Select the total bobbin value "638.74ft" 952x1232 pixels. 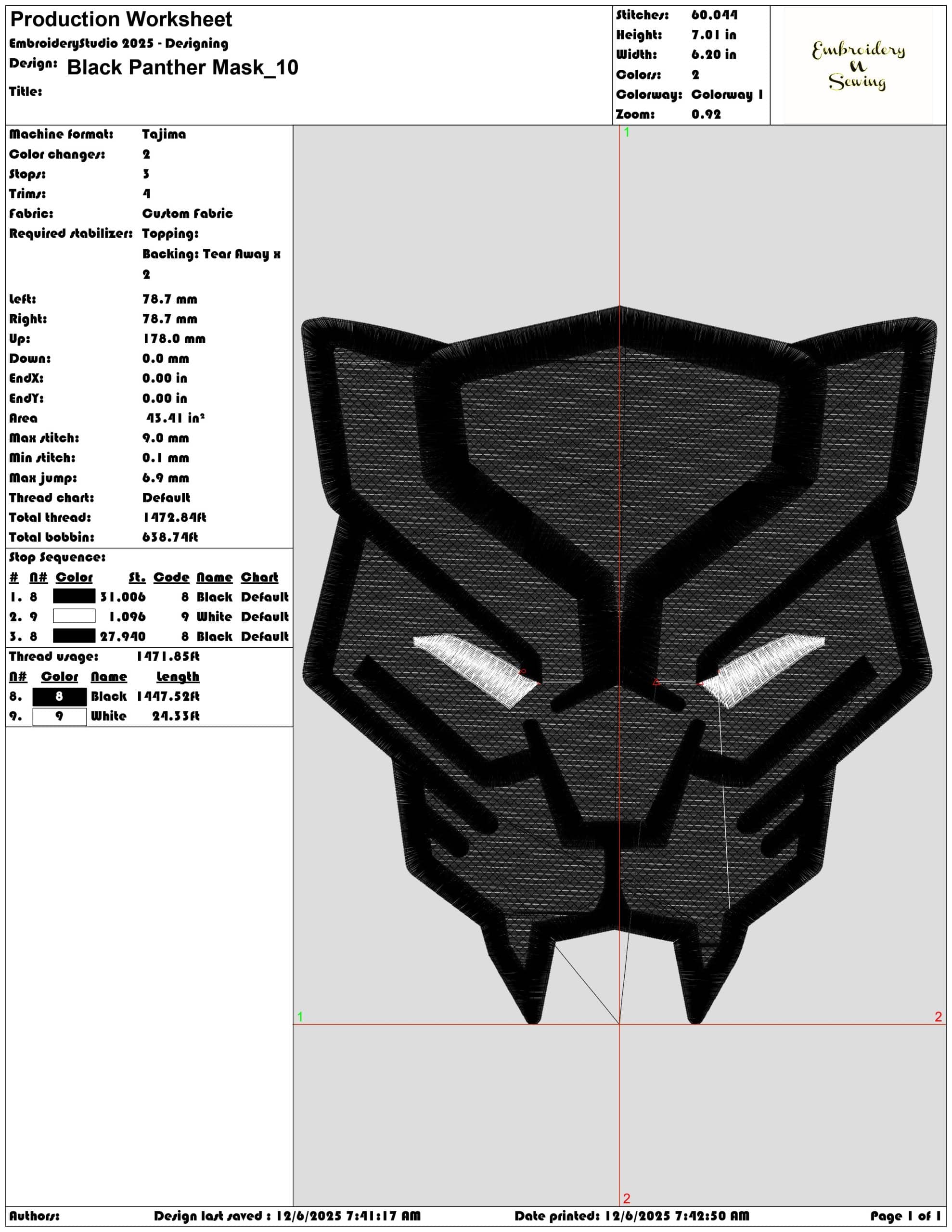(x=170, y=537)
